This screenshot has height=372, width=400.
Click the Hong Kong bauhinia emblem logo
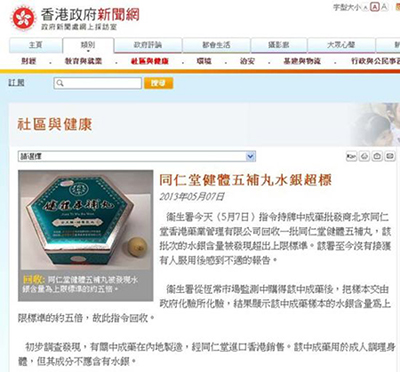(24, 18)
